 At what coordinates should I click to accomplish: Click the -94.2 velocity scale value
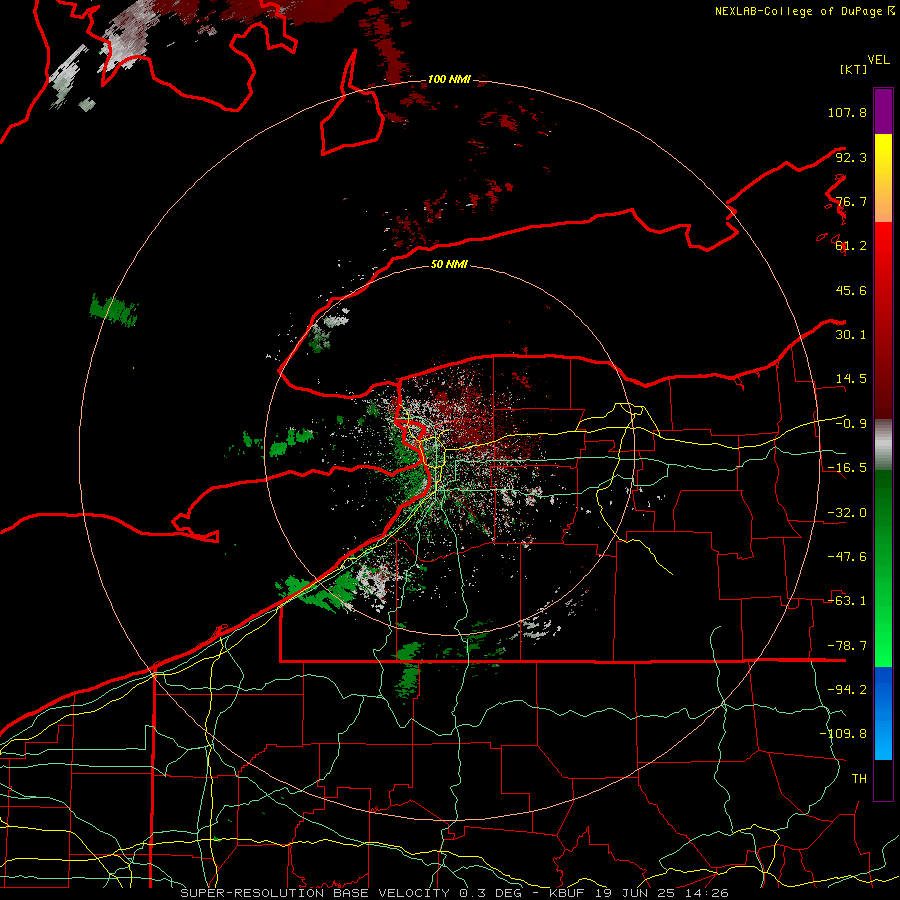tap(847, 690)
